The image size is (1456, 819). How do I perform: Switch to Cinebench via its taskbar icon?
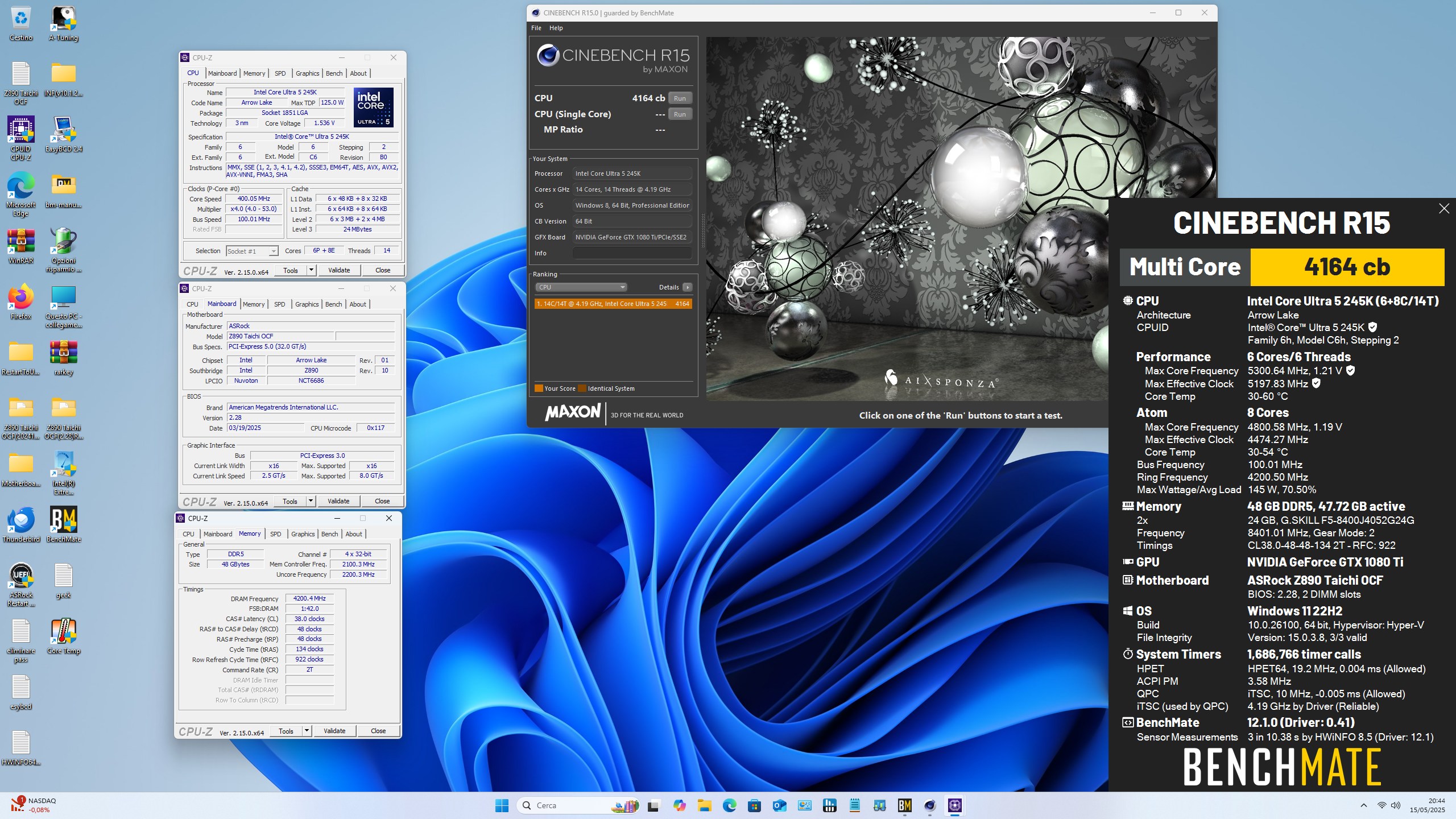click(x=929, y=805)
